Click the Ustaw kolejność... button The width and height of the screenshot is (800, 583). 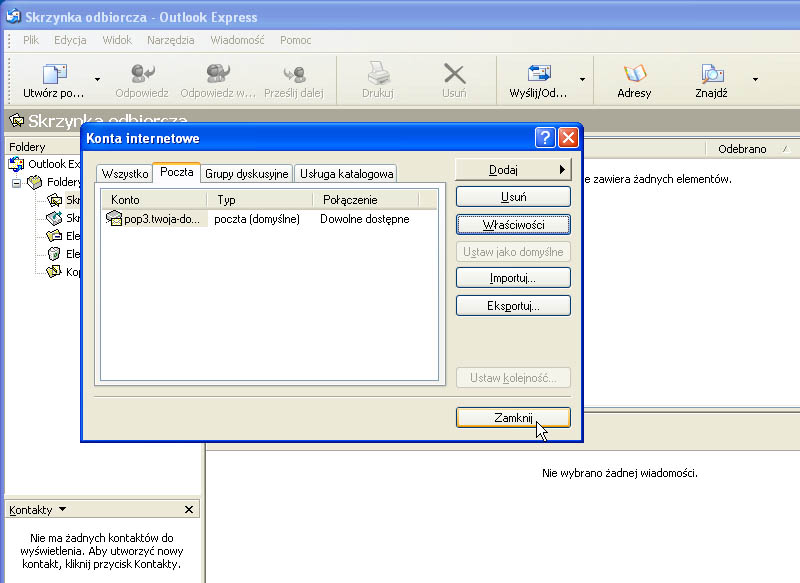[513, 378]
